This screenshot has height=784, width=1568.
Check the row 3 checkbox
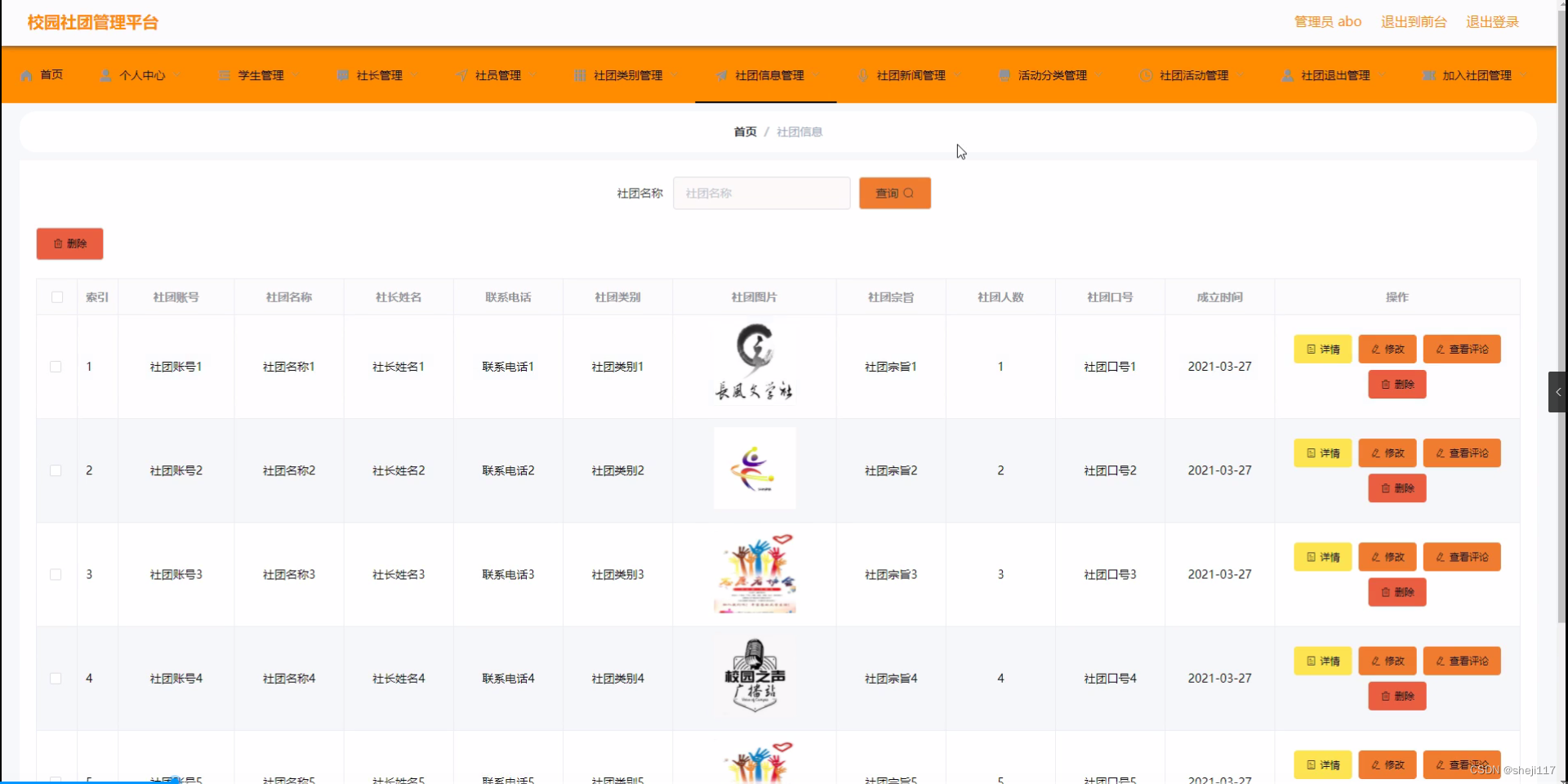click(56, 575)
